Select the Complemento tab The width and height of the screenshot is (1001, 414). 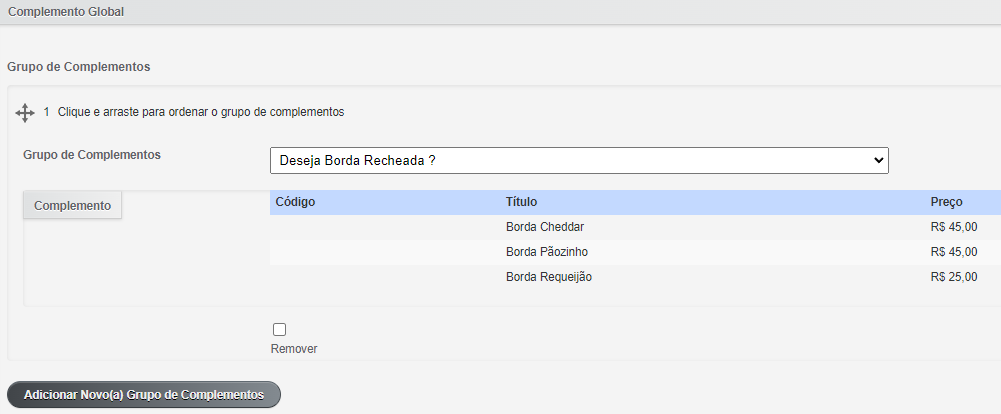click(x=72, y=205)
